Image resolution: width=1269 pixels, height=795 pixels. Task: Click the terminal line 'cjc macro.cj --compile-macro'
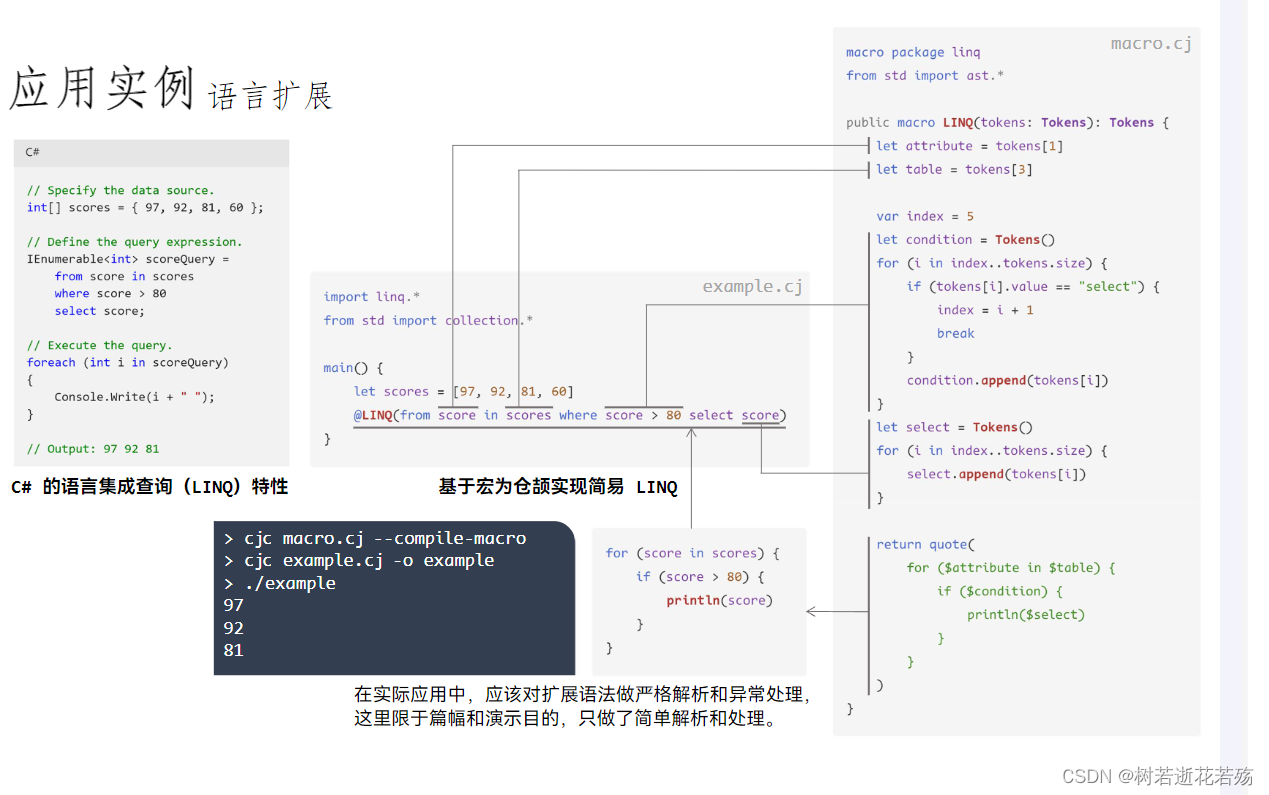coord(374,538)
